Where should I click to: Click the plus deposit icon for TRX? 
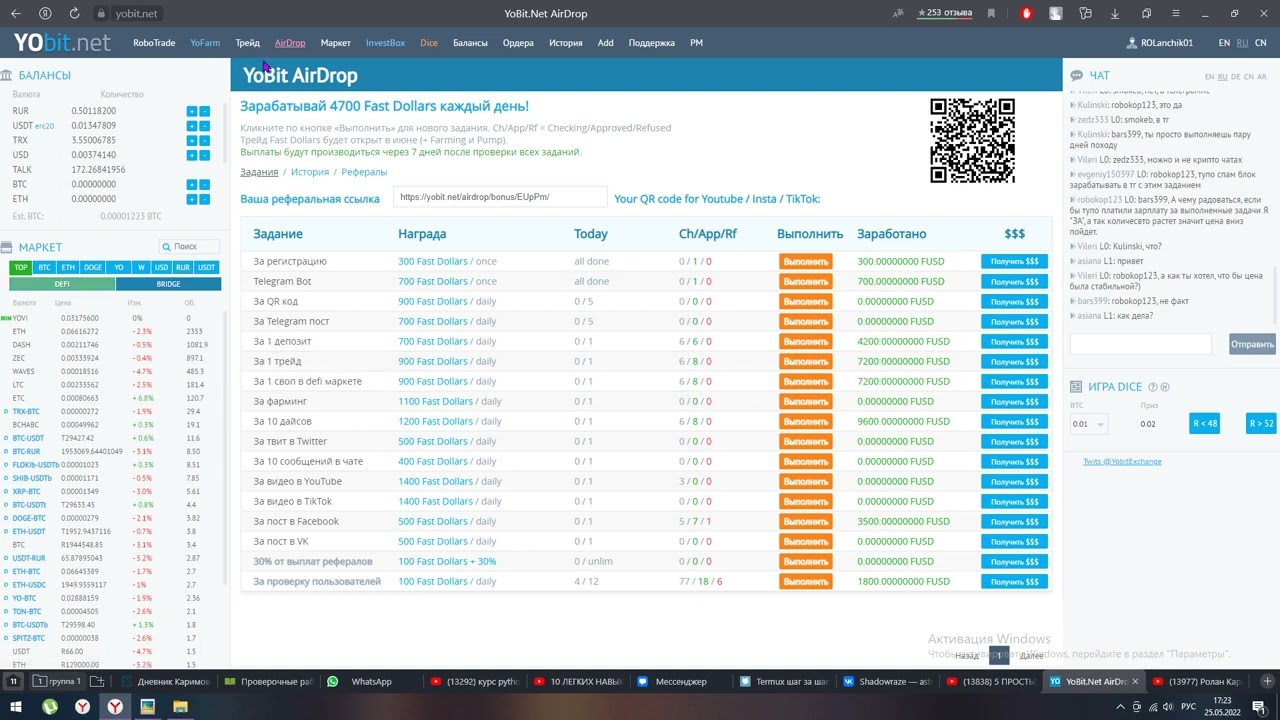tap(192, 141)
